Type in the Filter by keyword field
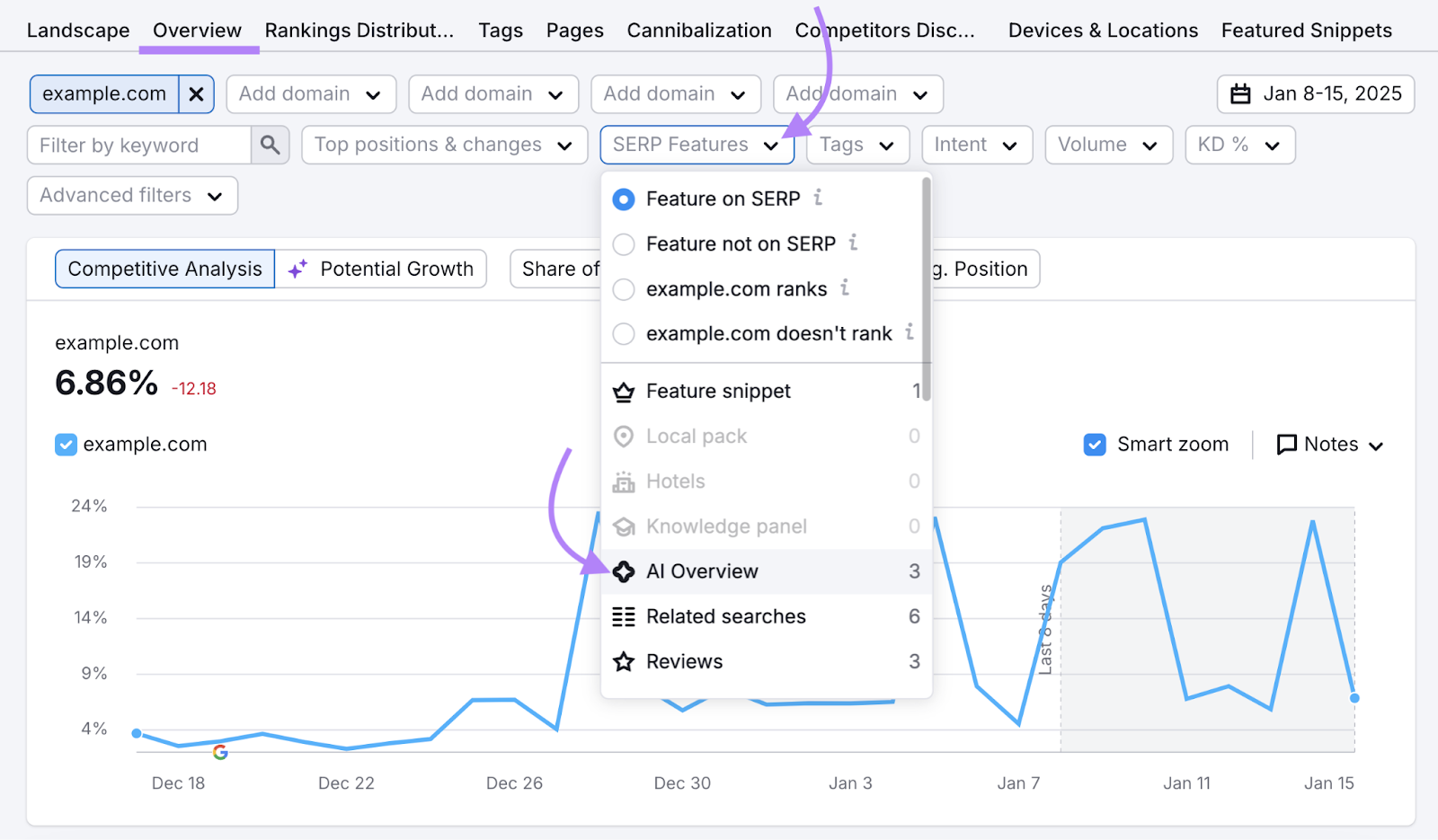1438x840 pixels. [x=139, y=146]
